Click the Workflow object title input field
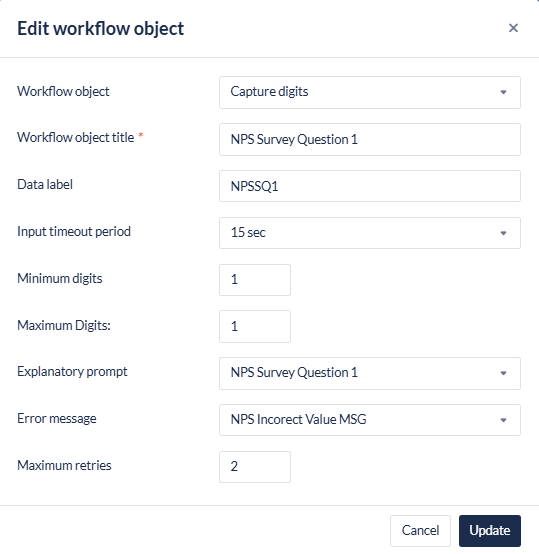539x554 pixels. coord(370,139)
